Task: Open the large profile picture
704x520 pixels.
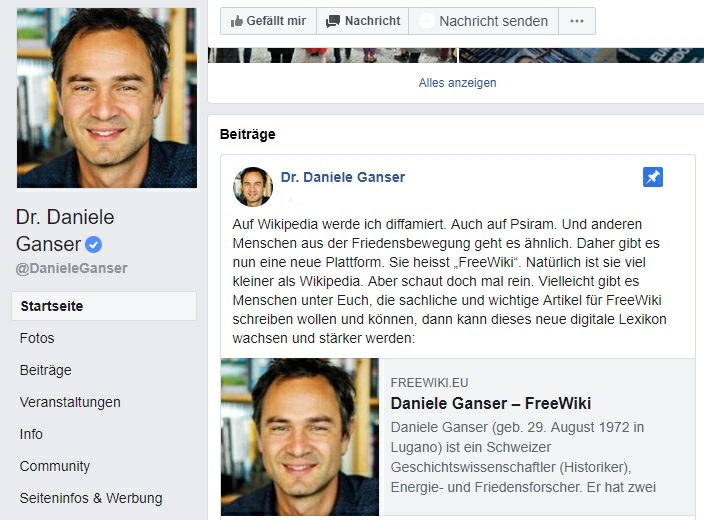Action: point(107,98)
